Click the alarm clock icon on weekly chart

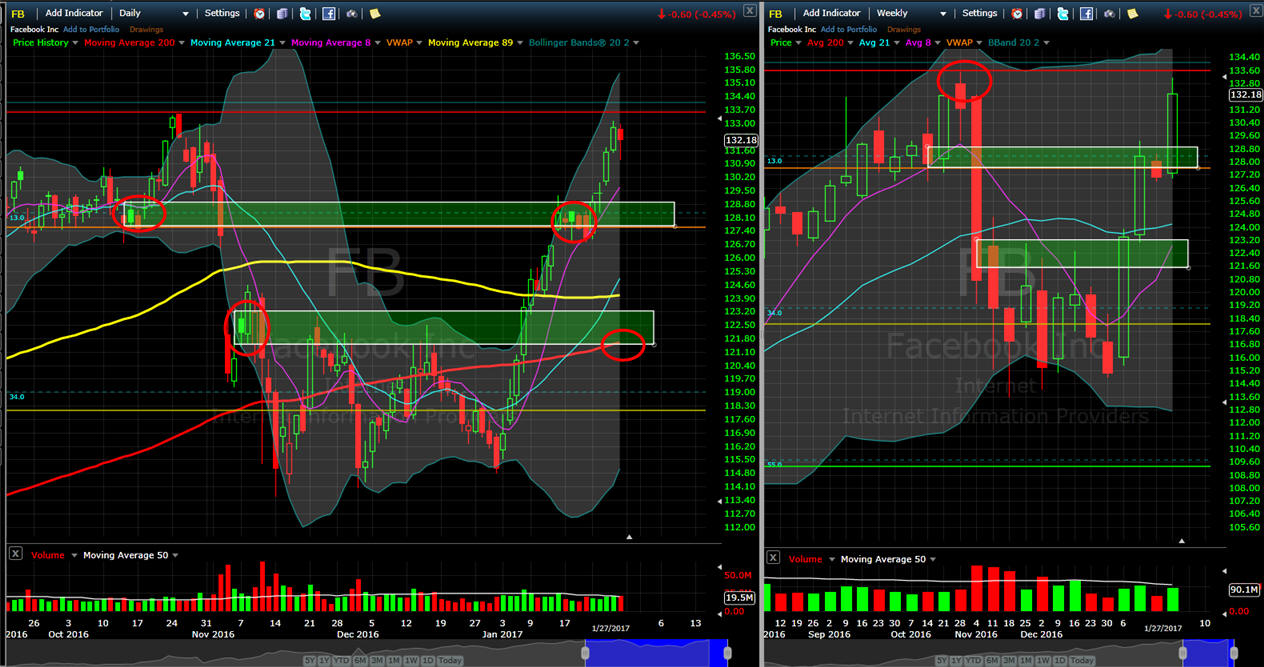1018,14
